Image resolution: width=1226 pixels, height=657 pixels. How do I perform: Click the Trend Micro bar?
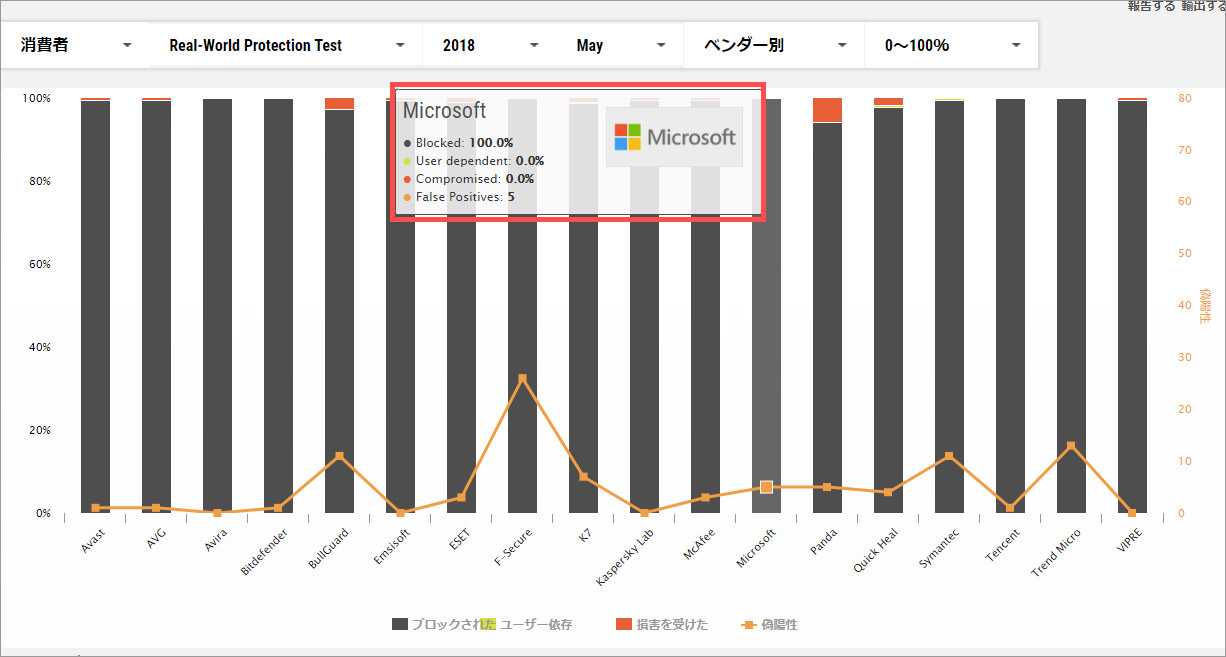[1071, 306]
